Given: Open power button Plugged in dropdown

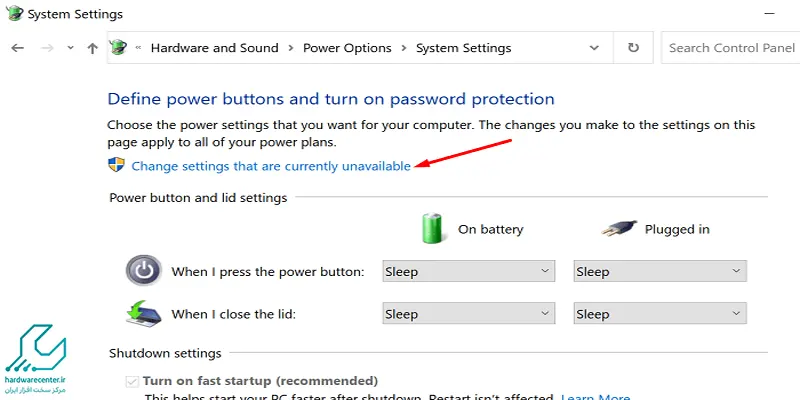Looking at the screenshot, I should pos(660,271).
